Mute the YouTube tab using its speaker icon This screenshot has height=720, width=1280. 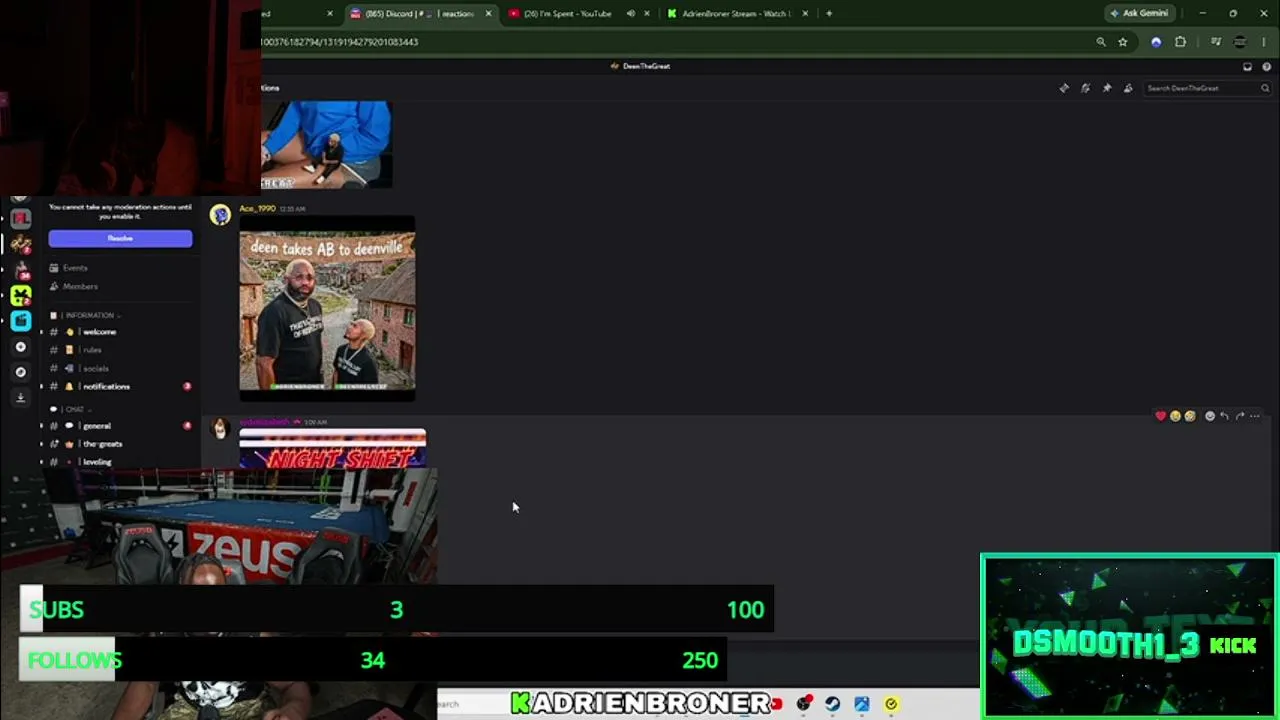pos(630,14)
